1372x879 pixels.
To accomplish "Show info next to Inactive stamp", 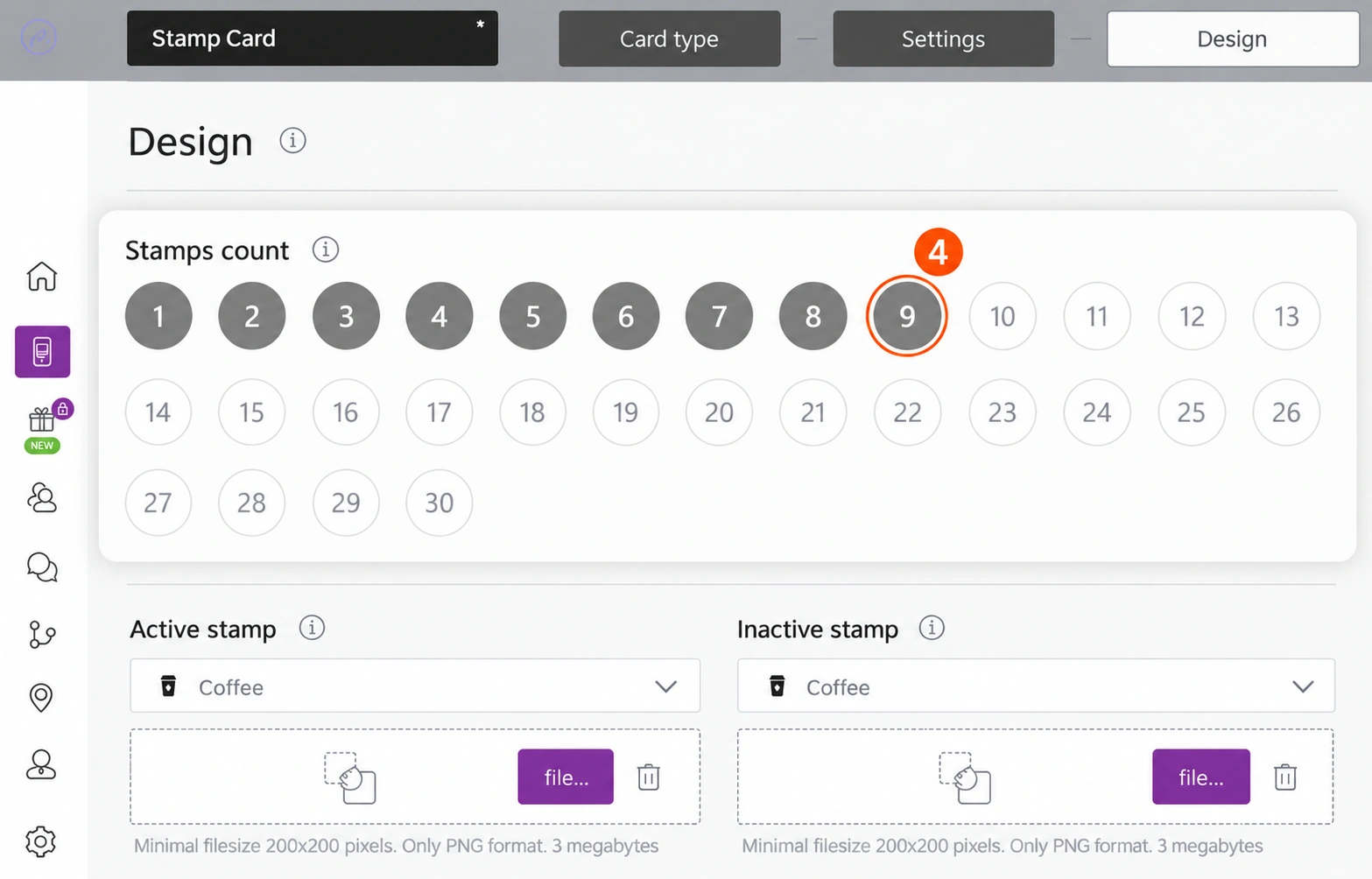I will coord(932,628).
